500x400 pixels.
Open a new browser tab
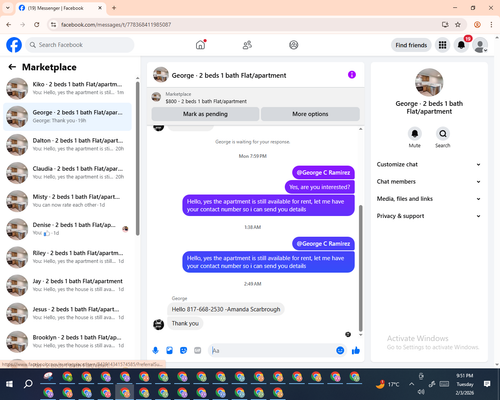pos(114,8)
